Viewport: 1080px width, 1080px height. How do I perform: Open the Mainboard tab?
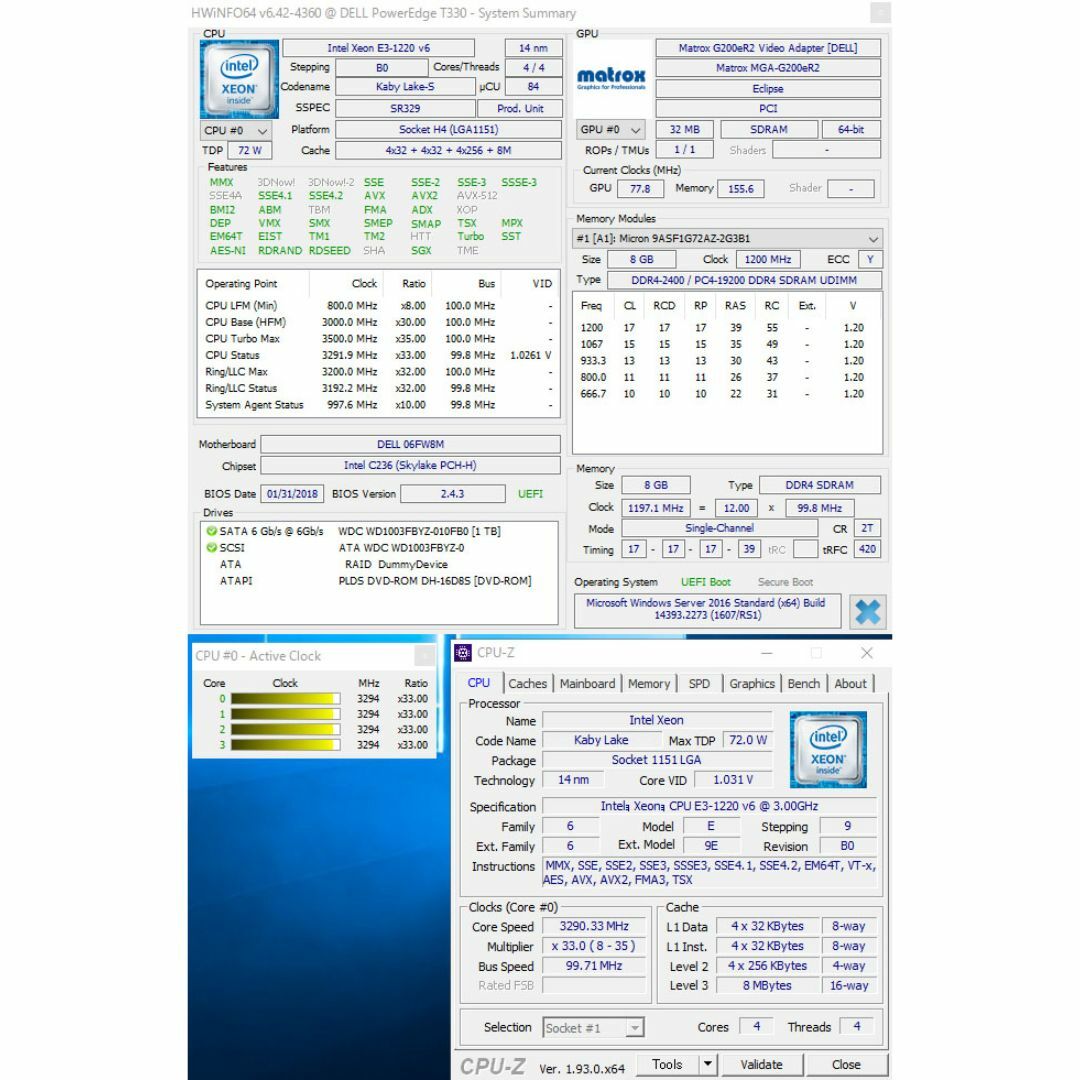pyautogui.click(x=587, y=683)
